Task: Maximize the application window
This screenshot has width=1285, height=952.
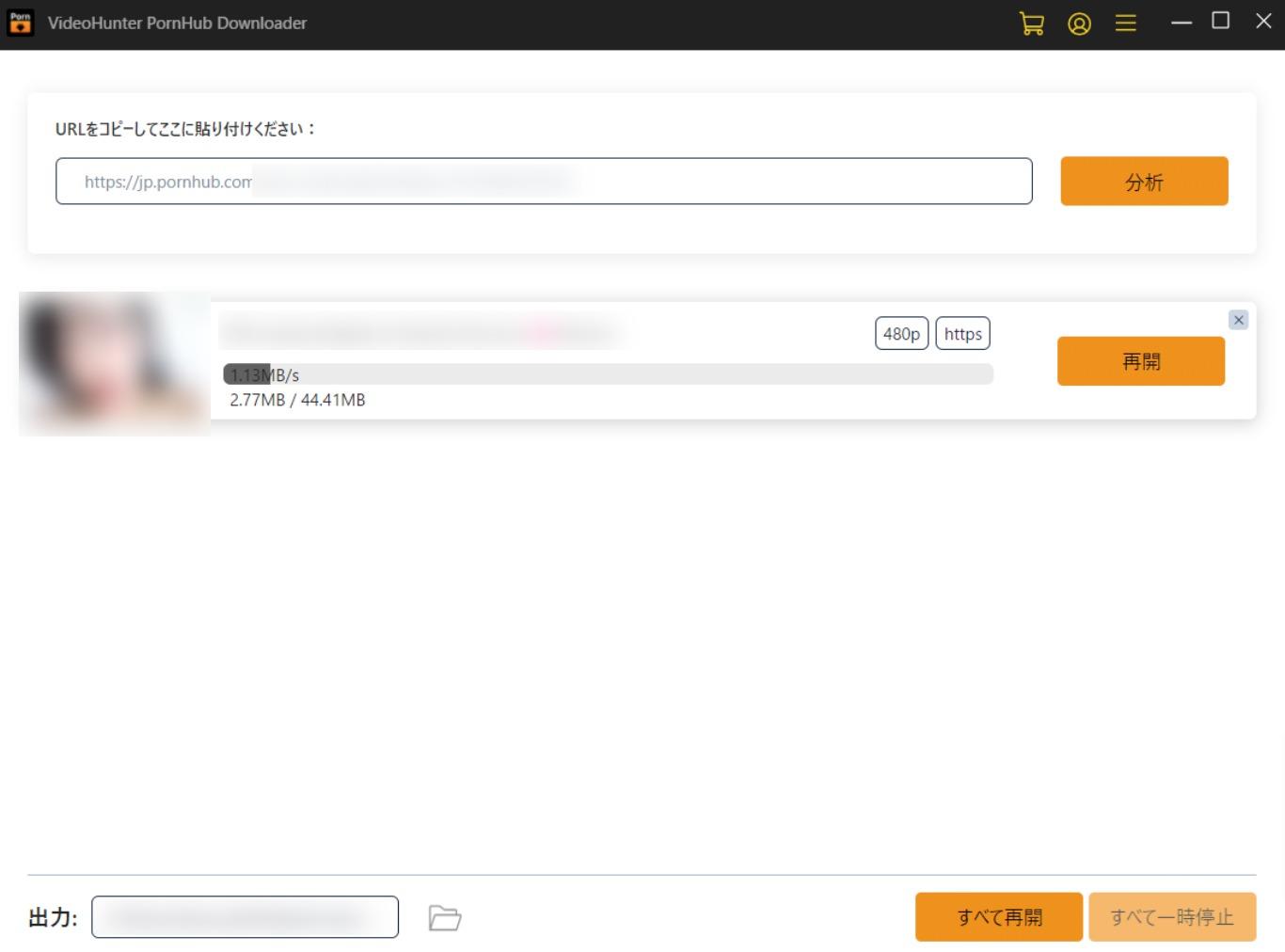Action: pyautogui.click(x=1220, y=21)
